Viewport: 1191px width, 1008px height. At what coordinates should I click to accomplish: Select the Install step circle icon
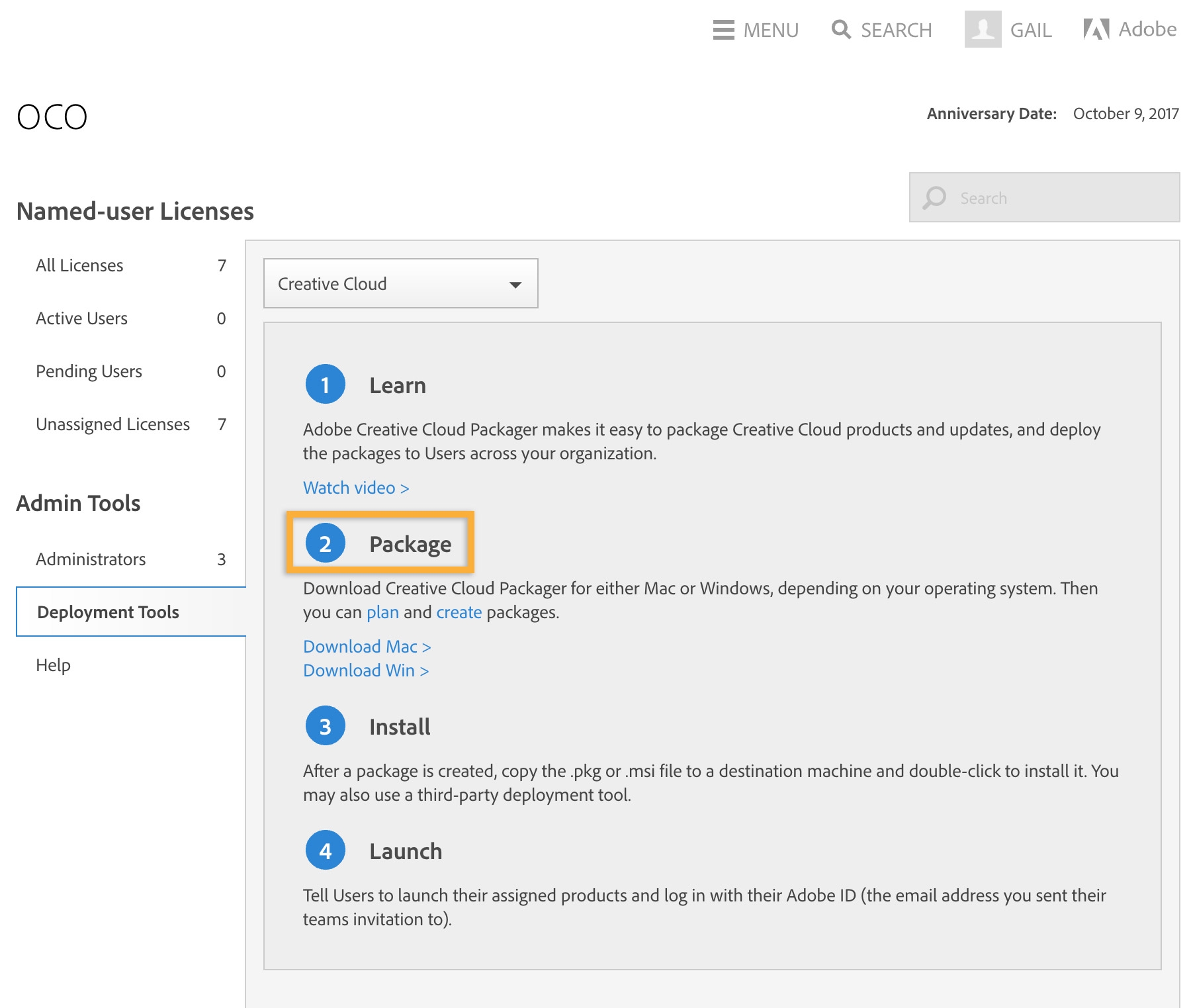point(324,725)
